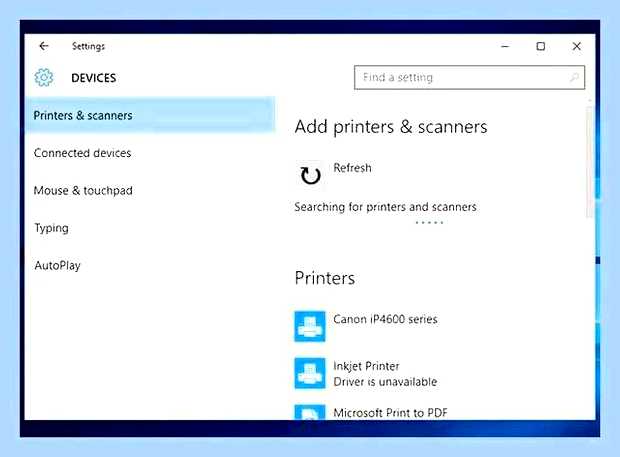620x457 pixels.
Task: Click the Inkjet Printer name text
Action: 366,366
